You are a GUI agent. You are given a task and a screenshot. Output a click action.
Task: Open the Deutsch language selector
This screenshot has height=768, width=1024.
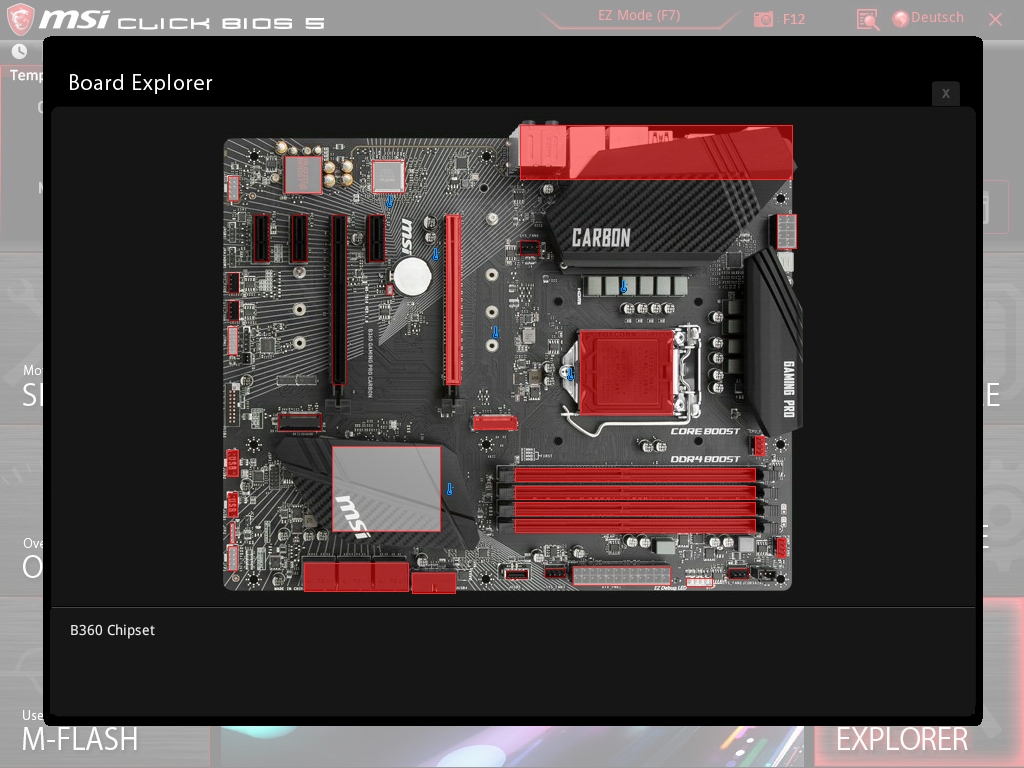[x=928, y=18]
